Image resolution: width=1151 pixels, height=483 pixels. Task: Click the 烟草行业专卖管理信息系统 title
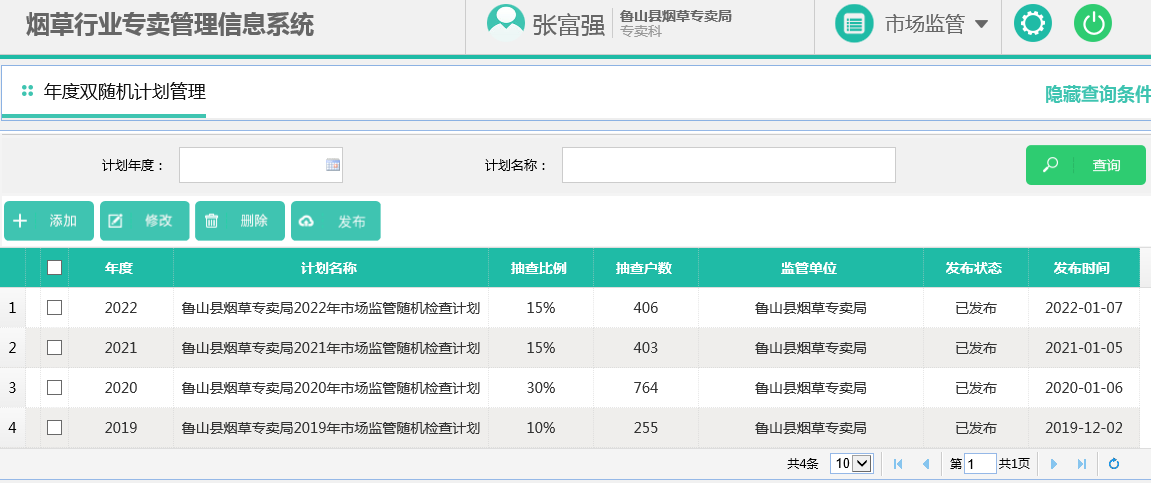click(170, 24)
